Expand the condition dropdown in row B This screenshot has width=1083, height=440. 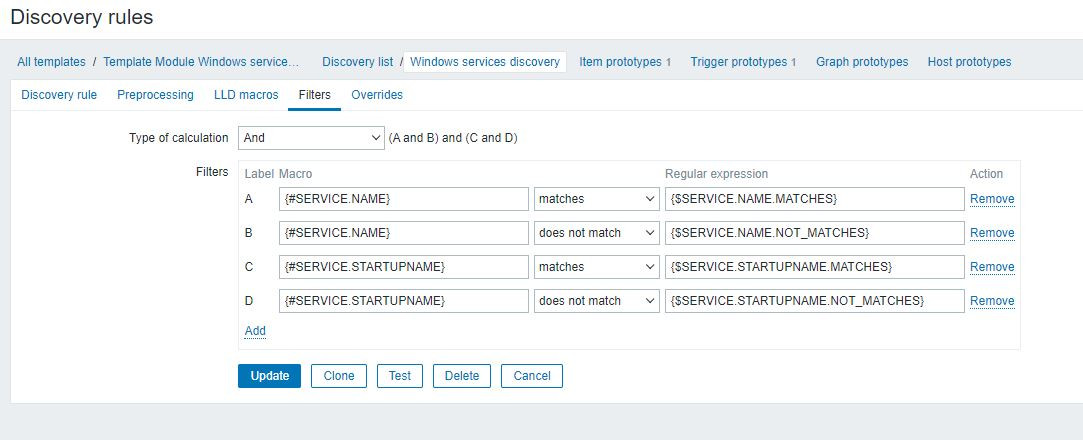pyautogui.click(x=595, y=233)
